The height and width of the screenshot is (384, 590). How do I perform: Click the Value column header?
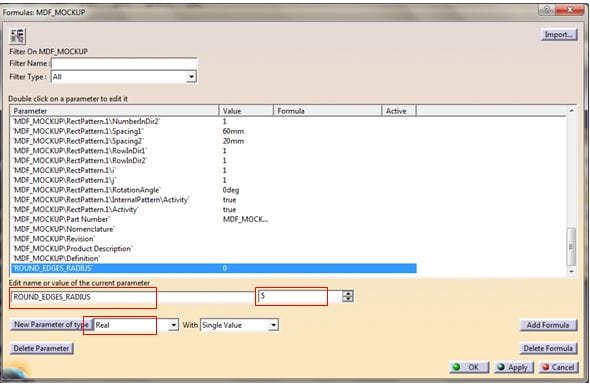[246, 111]
